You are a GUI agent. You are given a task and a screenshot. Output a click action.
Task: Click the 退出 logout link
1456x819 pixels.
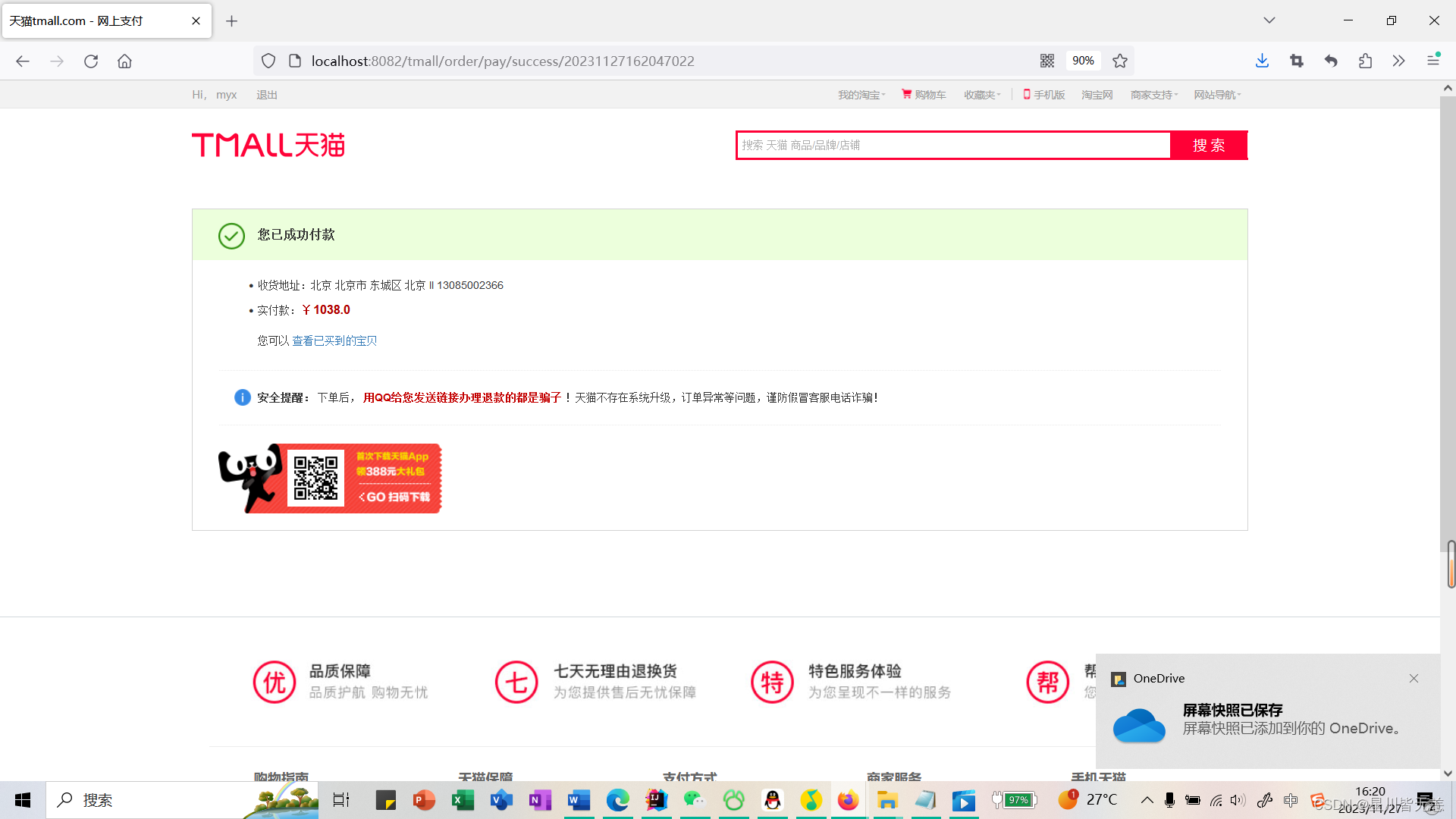click(x=267, y=95)
